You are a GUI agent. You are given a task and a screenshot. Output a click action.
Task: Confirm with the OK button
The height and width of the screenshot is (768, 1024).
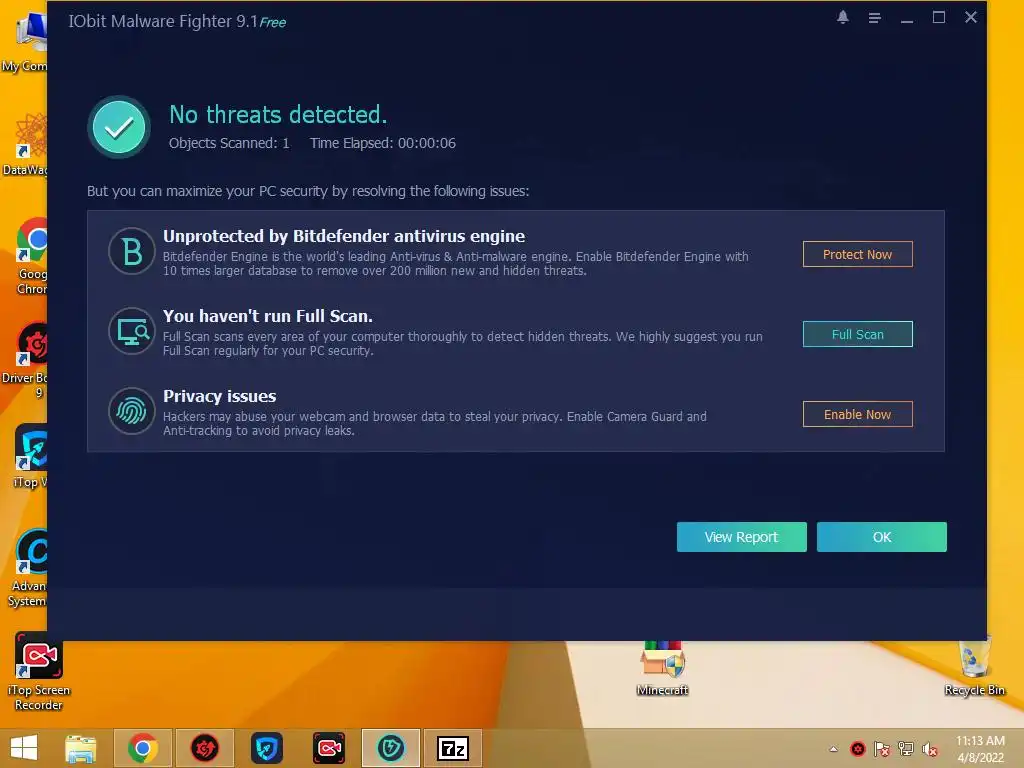(882, 537)
